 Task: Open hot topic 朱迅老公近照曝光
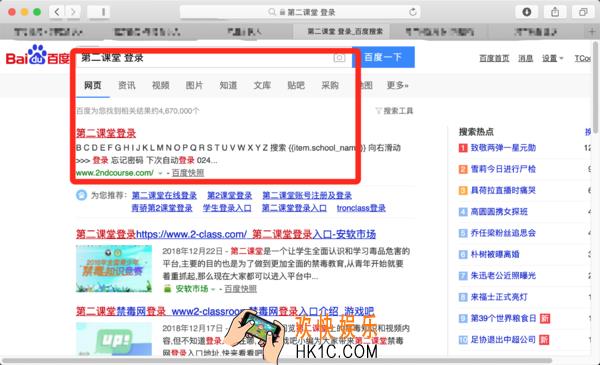(503, 275)
